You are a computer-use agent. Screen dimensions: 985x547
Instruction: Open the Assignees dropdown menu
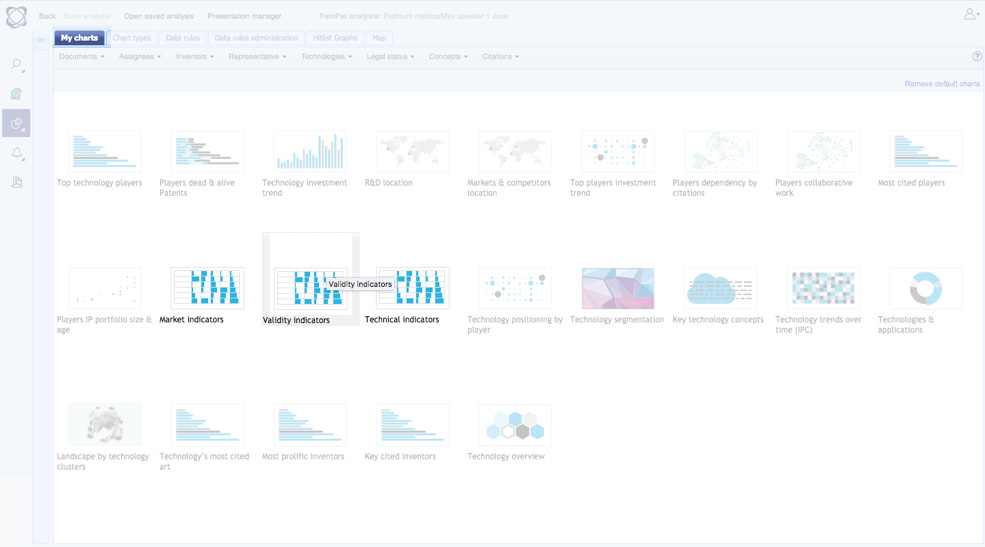(x=140, y=57)
